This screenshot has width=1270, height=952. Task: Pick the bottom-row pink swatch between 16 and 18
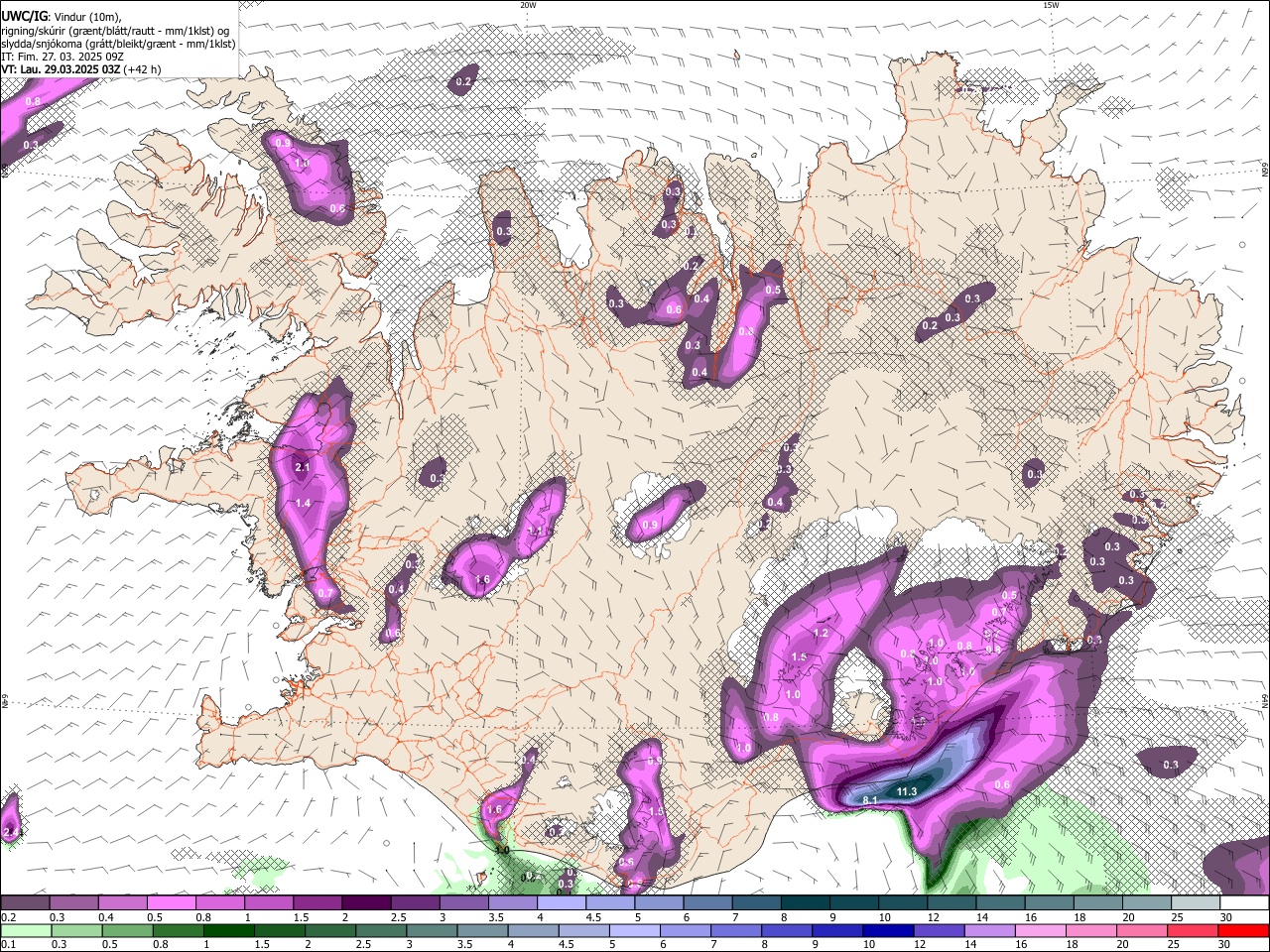(1040, 930)
